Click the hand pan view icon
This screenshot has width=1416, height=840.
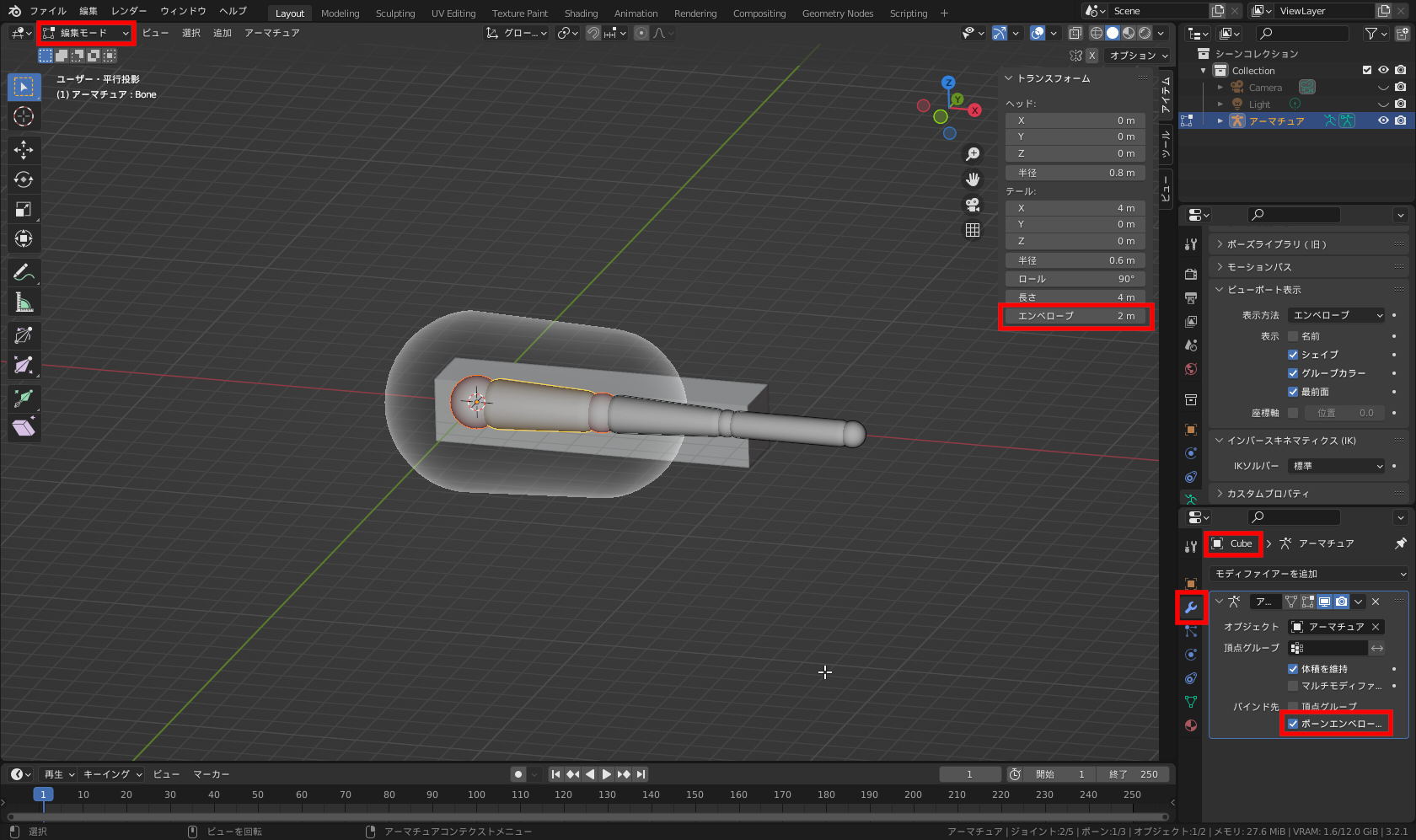973,179
